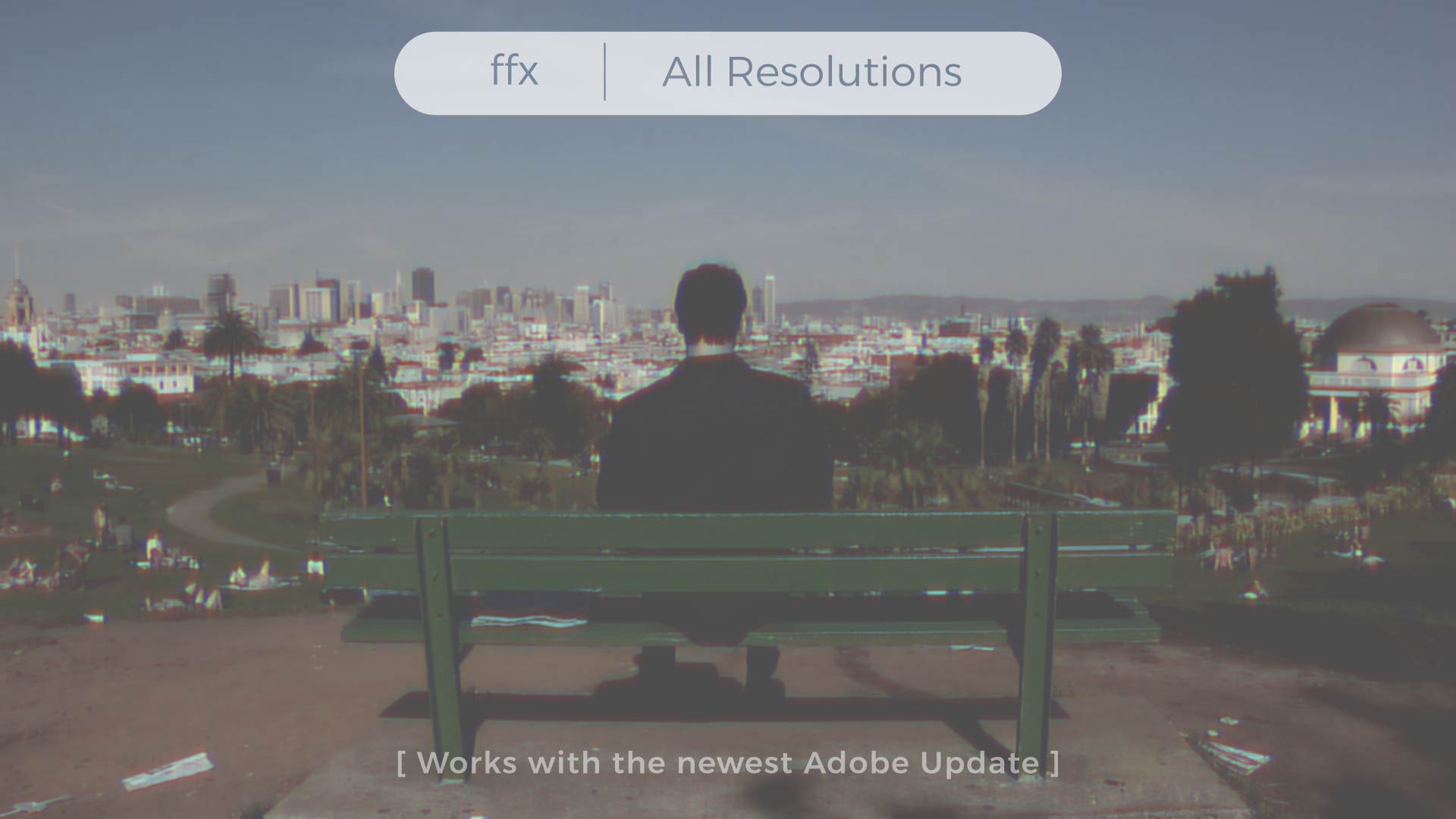Click the closing bracket of the bottom caption
Image resolution: width=1456 pixels, height=819 pixels.
pyautogui.click(x=1056, y=764)
